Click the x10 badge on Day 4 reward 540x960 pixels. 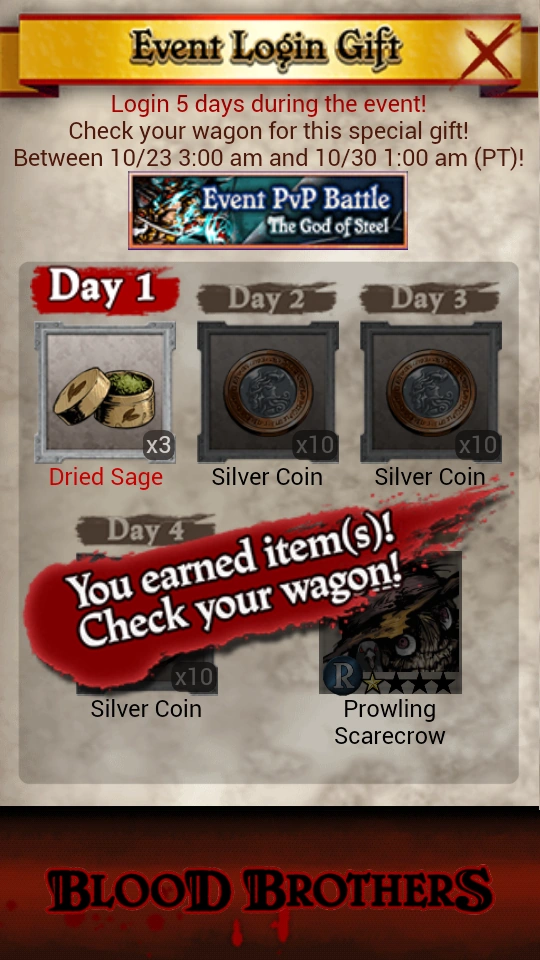click(193, 677)
